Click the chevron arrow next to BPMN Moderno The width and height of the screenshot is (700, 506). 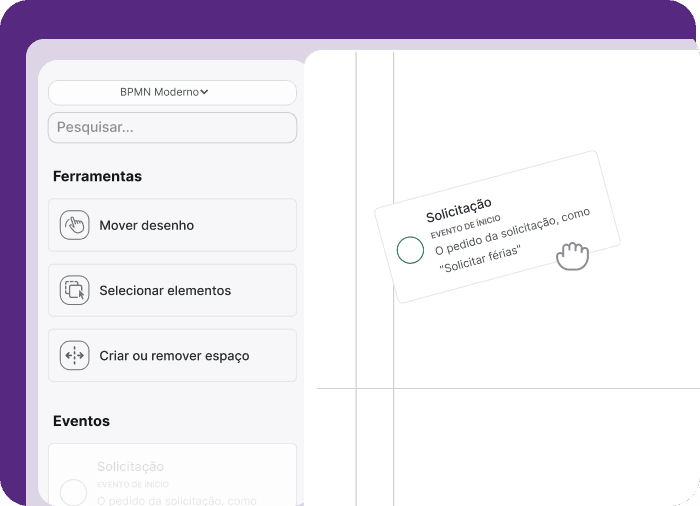click(204, 92)
